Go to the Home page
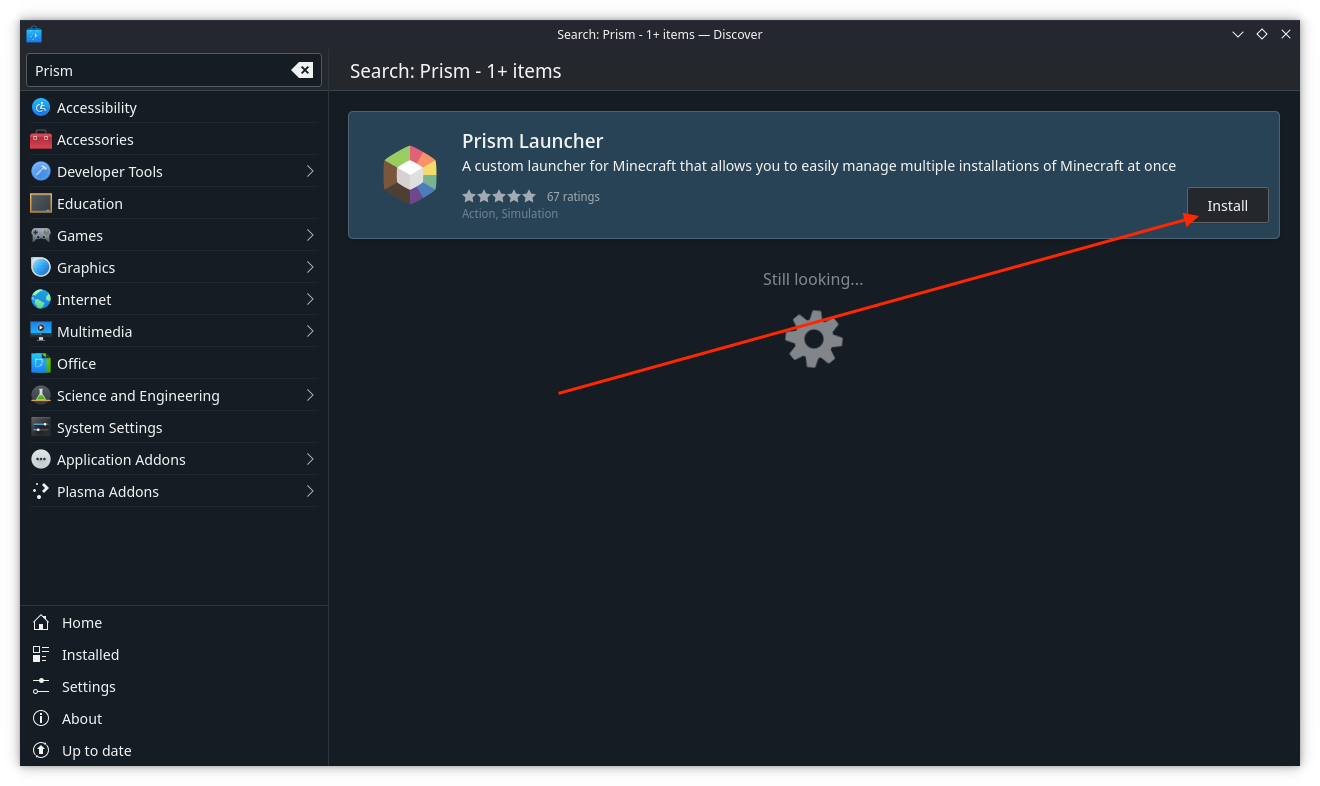This screenshot has height=786, width=1320. 81,622
